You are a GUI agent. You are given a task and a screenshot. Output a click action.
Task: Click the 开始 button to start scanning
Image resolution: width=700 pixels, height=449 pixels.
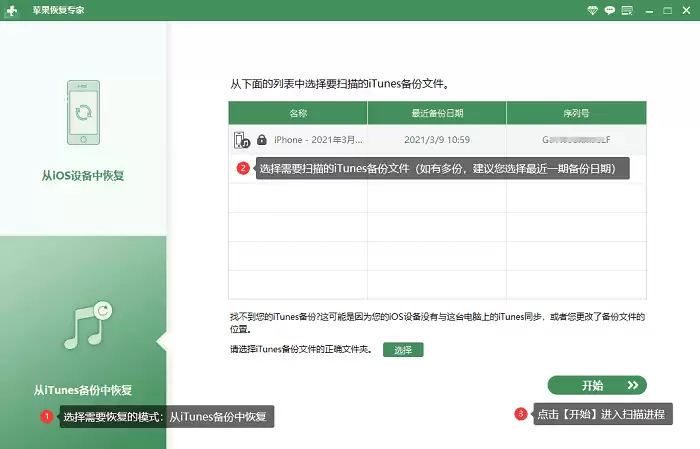[x=597, y=385]
